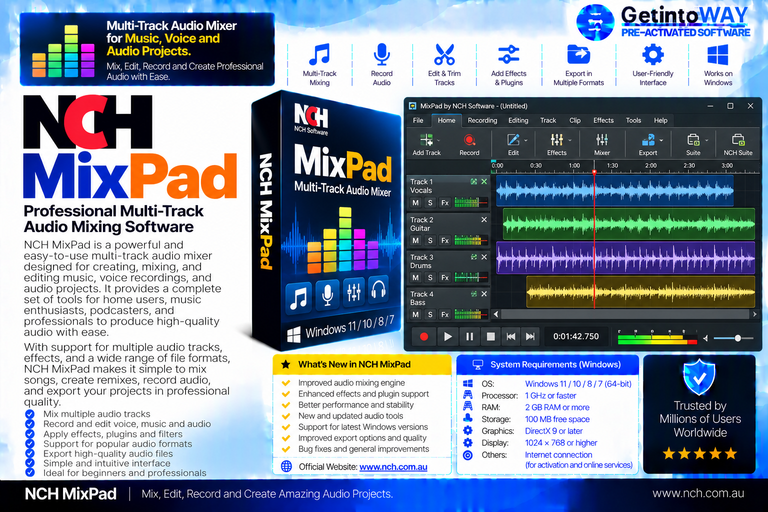The height and width of the screenshot is (512, 768).
Task: Remove Track 3 Drums with its X
Action: [x=484, y=257]
